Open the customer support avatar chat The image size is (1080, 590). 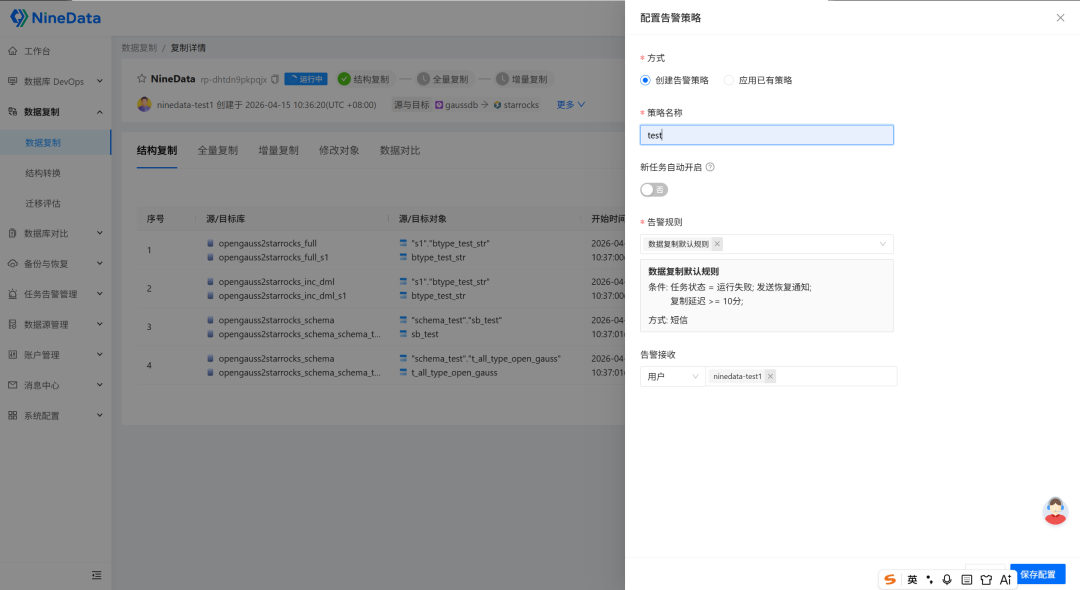click(x=1055, y=510)
